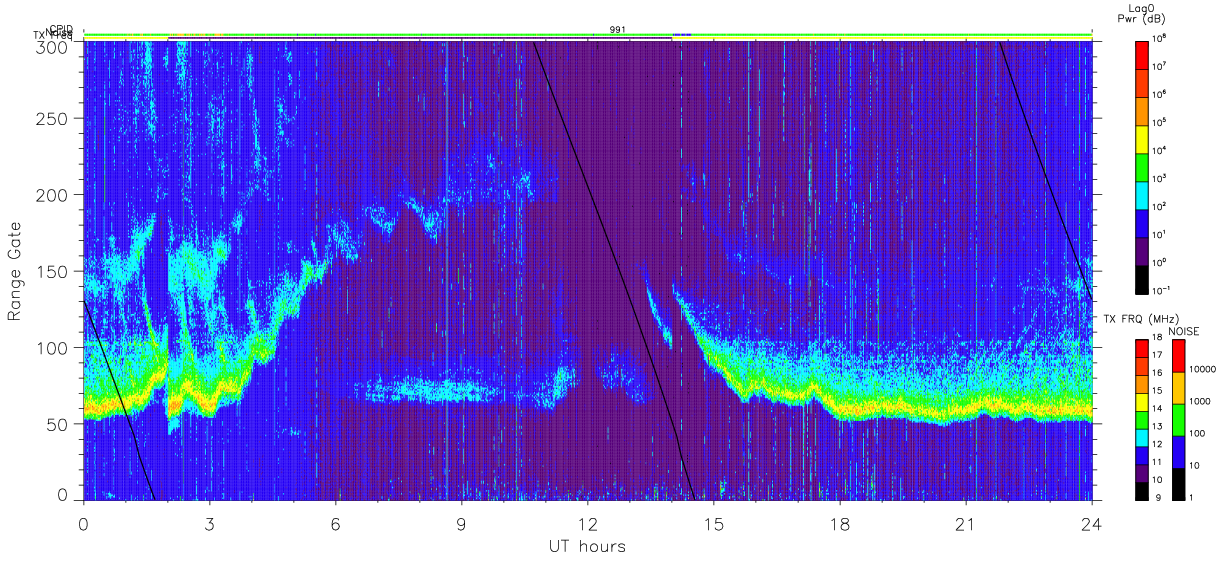Click the x-axis tick label '21'

(966, 523)
